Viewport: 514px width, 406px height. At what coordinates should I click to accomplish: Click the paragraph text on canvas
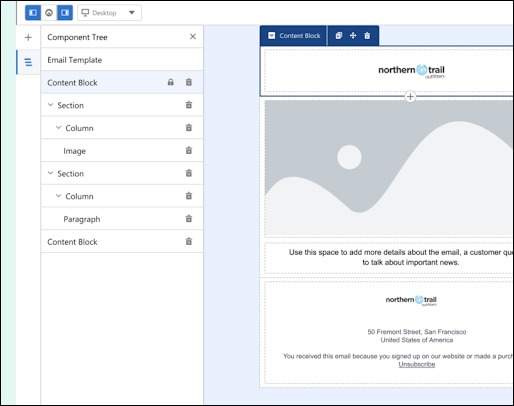point(401,257)
